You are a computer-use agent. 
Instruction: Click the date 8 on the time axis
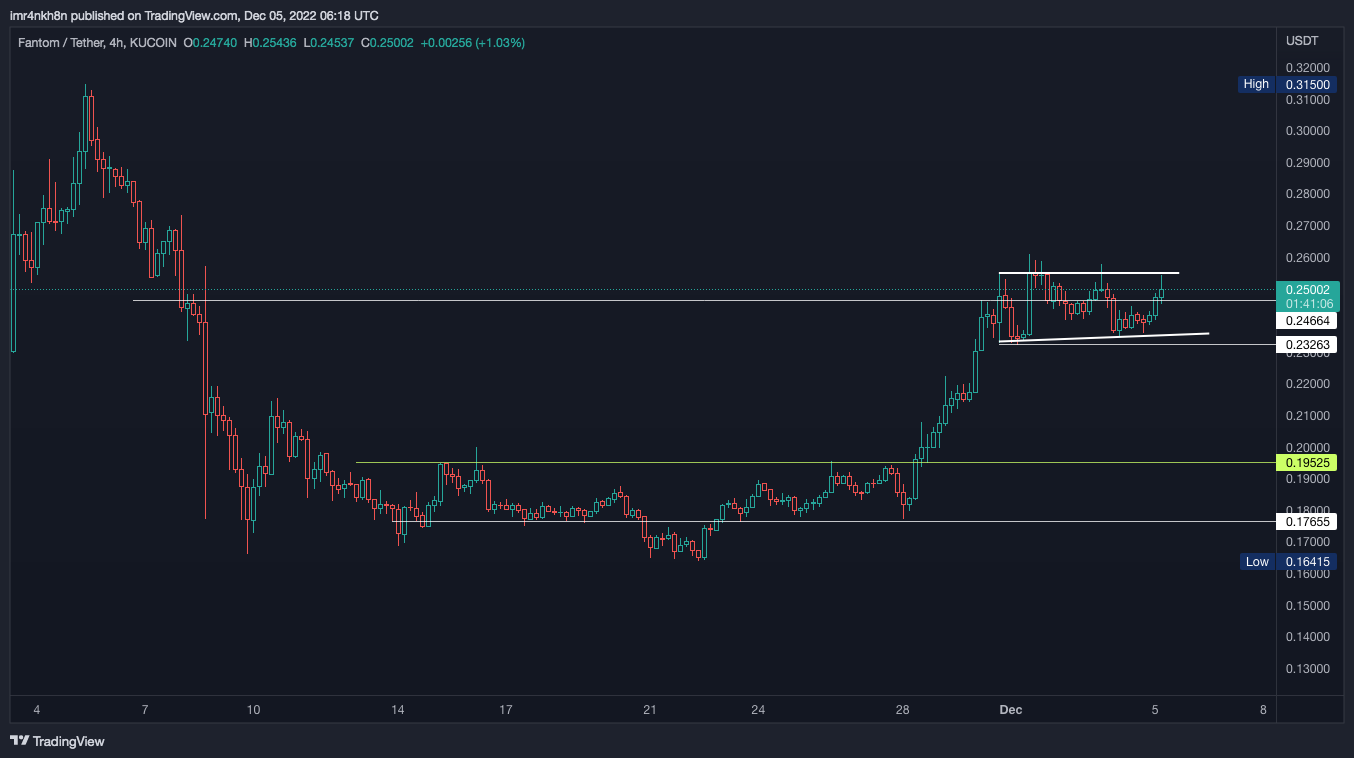tap(1263, 710)
